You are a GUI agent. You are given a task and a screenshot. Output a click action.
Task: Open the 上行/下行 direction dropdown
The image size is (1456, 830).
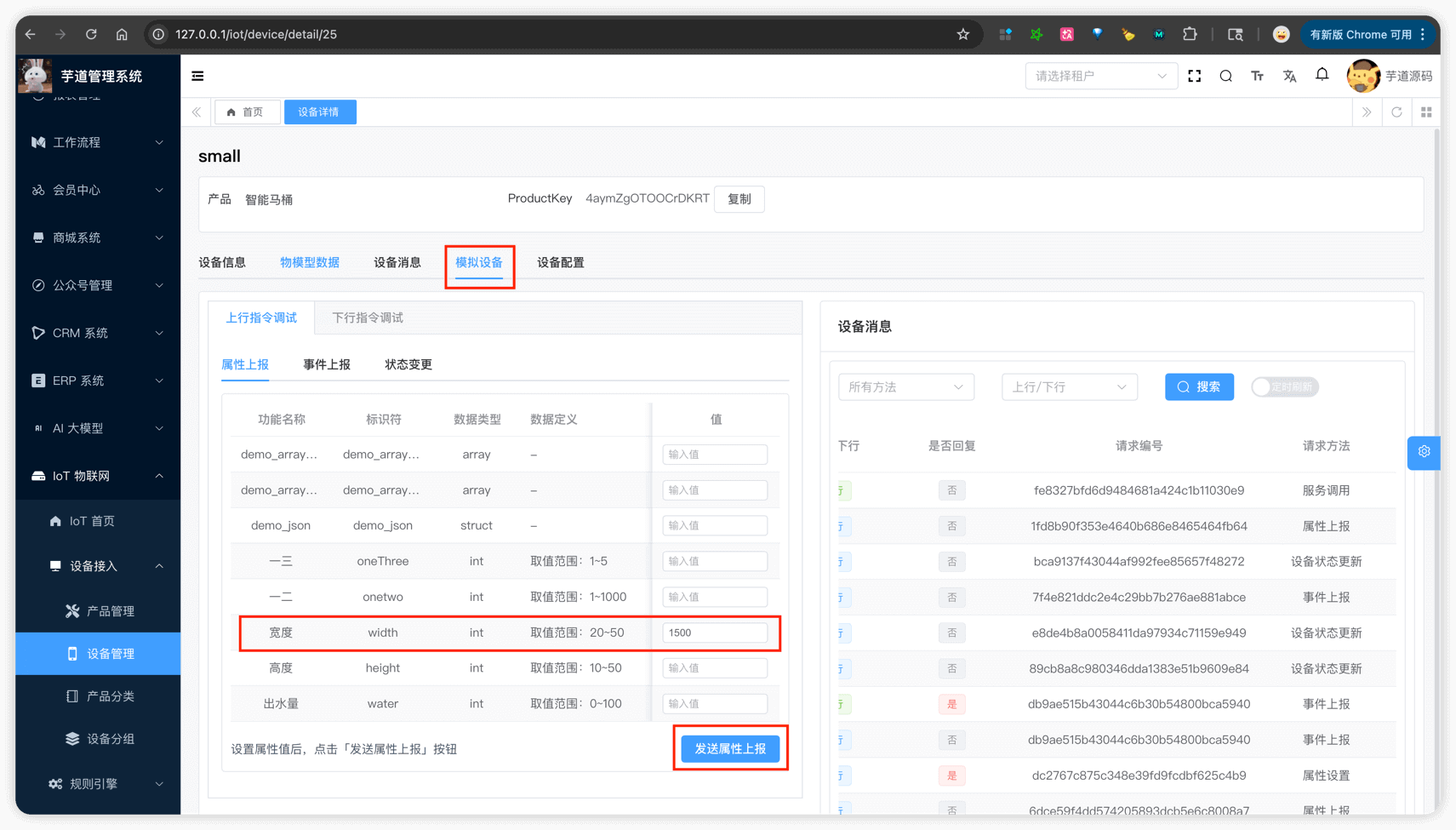pos(1069,386)
